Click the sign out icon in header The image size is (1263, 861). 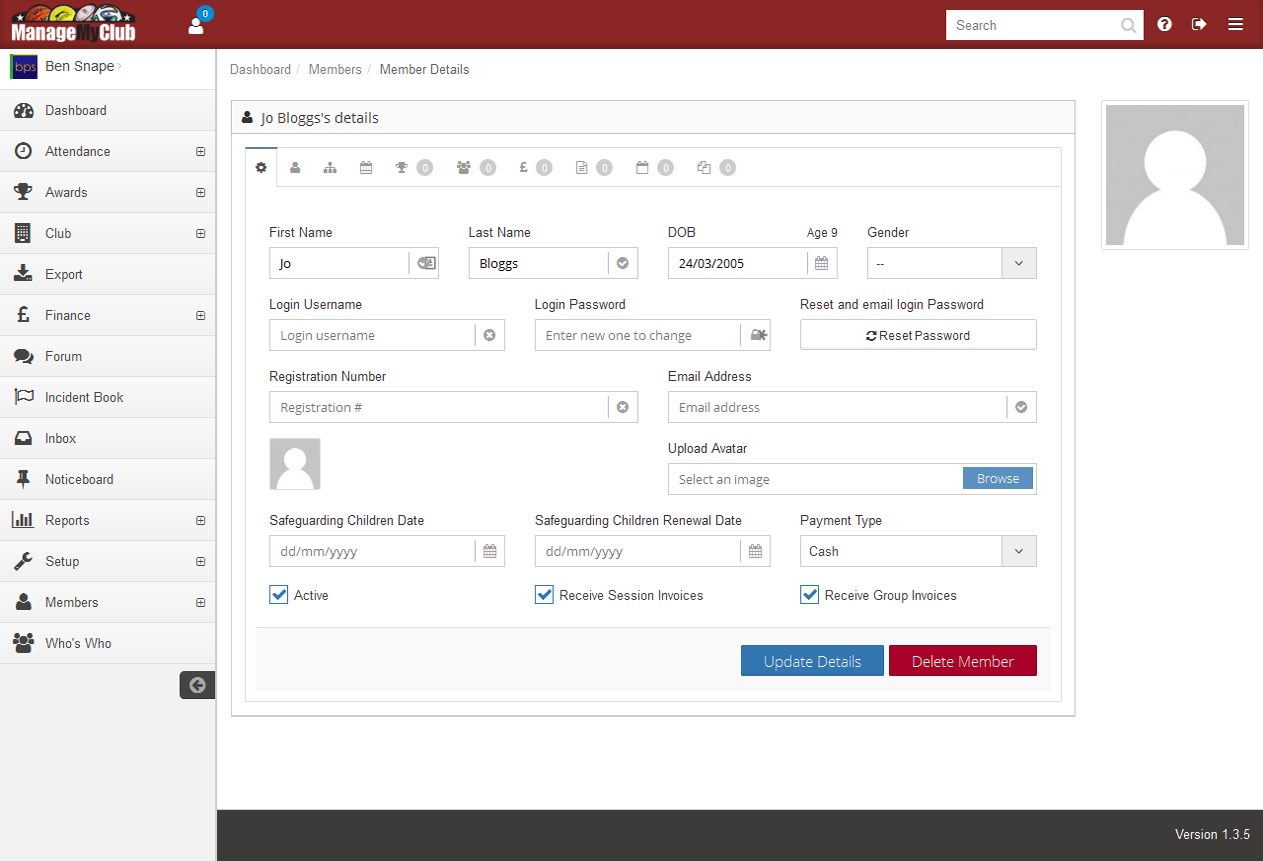[1199, 24]
